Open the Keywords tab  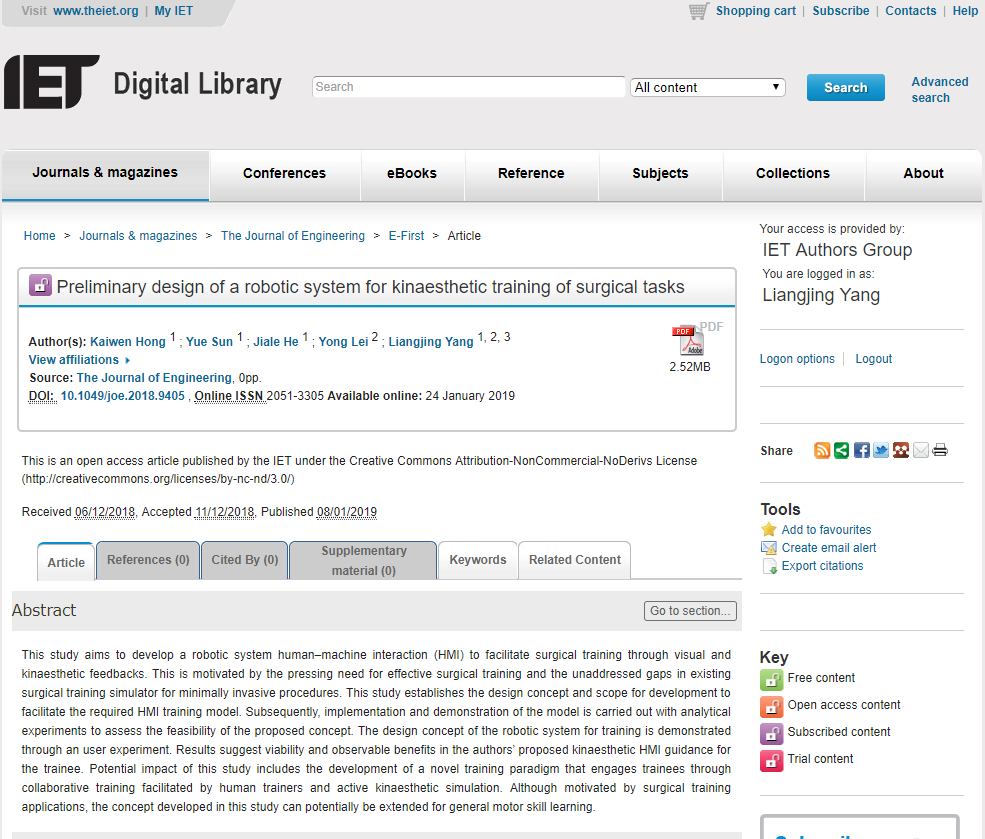tap(478, 560)
